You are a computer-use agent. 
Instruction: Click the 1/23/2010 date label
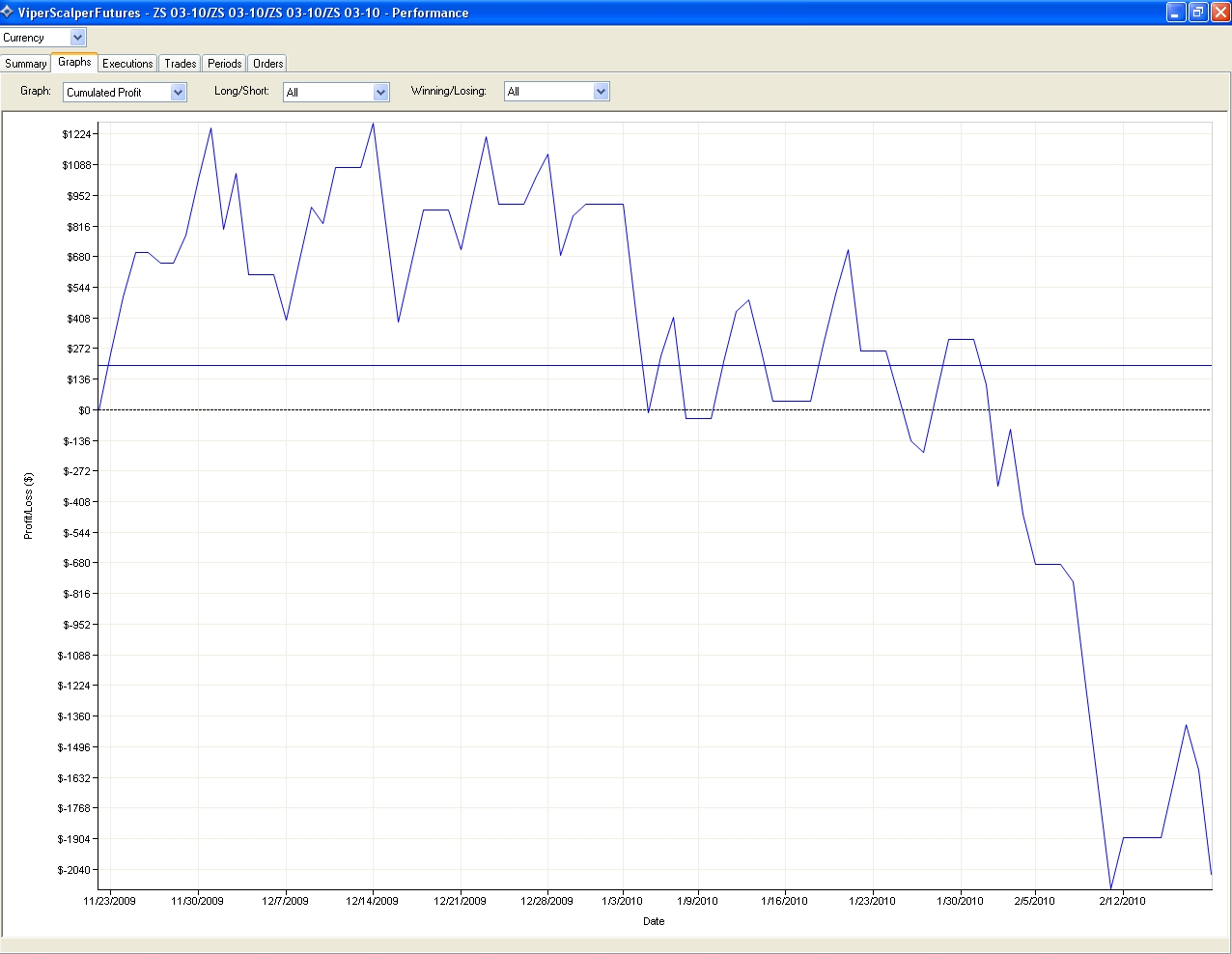(x=873, y=901)
